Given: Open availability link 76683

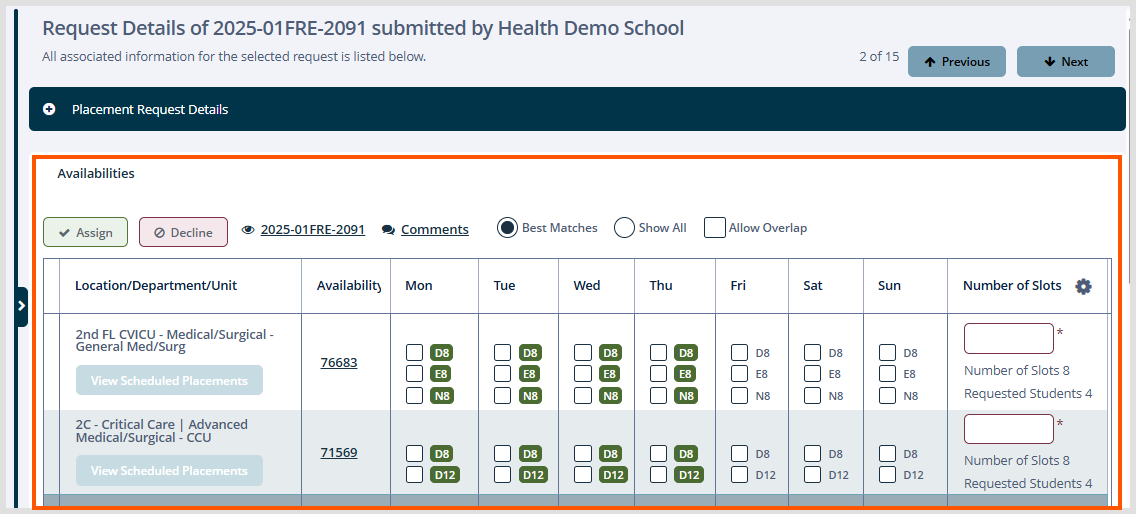Looking at the screenshot, I should [x=339, y=362].
